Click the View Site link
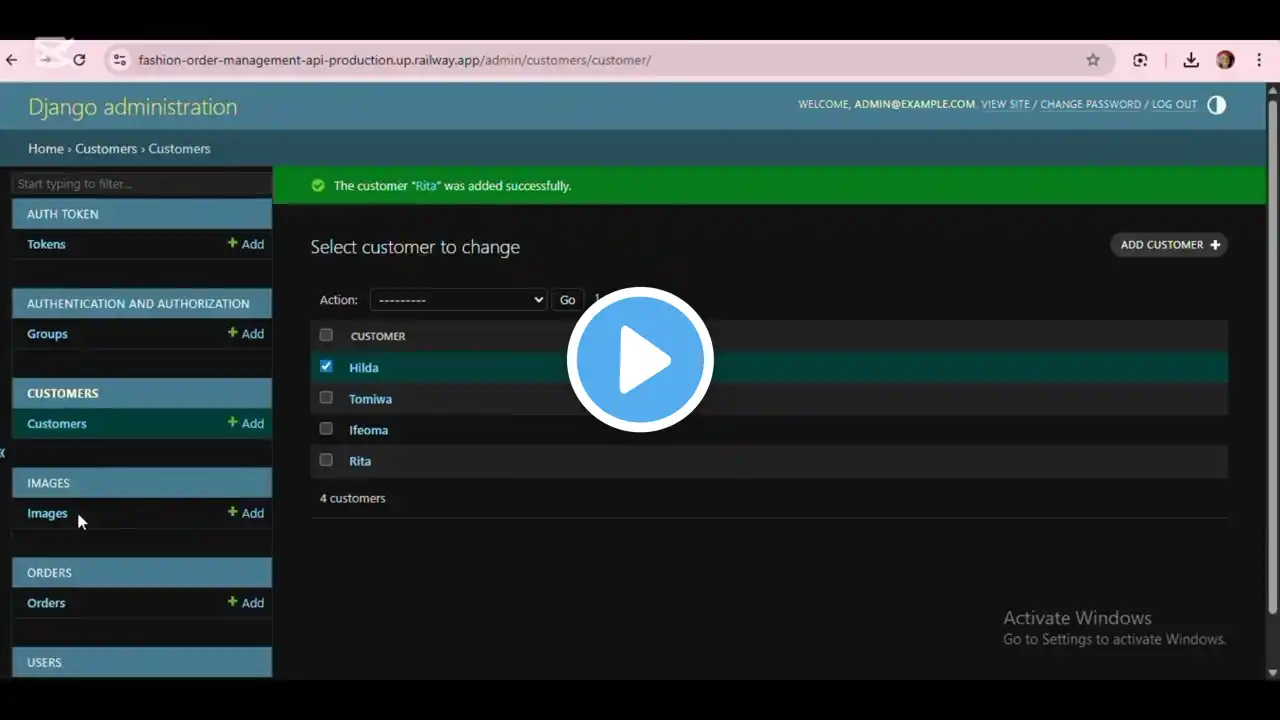This screenshot has height=720, width=1280. [x=1005, y=104]
